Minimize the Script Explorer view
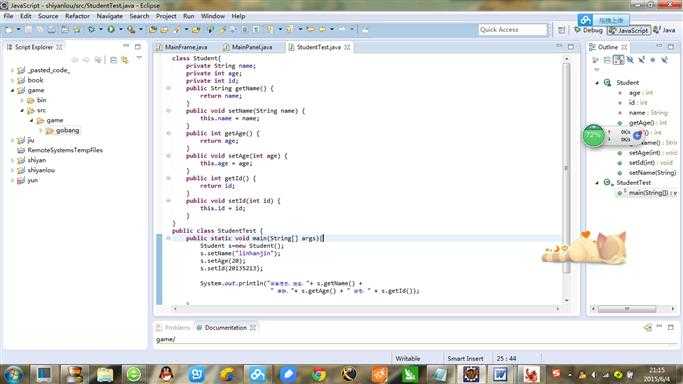This screenshot has height=384, width=683. point(126,46)
